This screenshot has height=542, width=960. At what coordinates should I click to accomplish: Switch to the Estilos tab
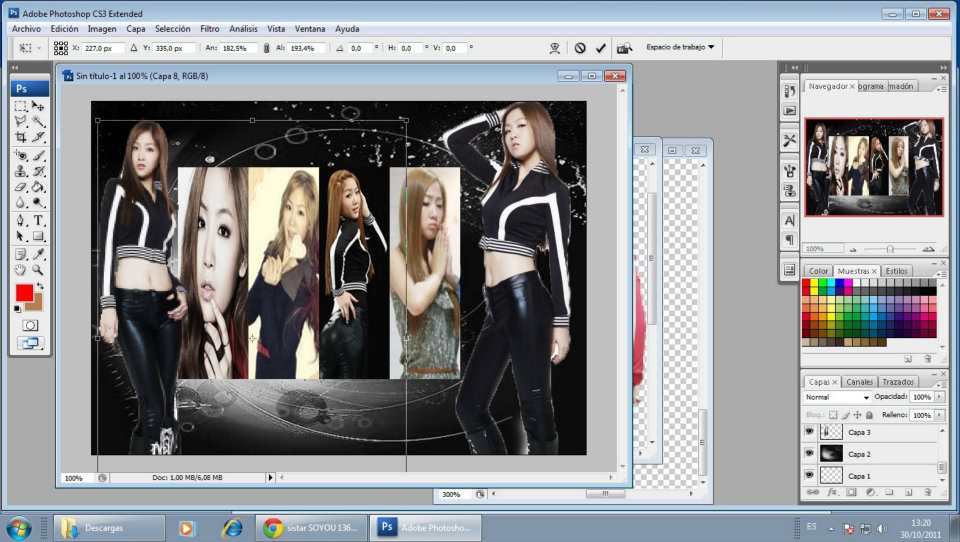tap(896, 271)
